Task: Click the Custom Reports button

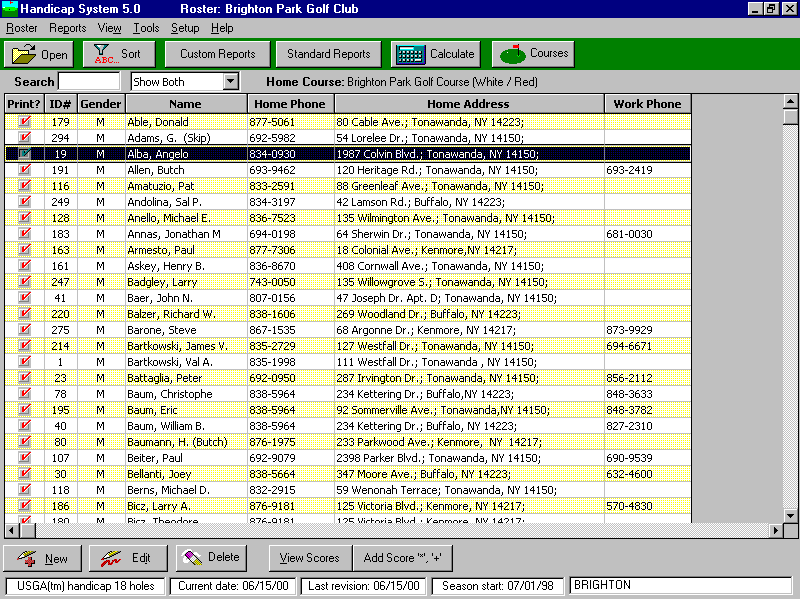Action: pos(217,54)
